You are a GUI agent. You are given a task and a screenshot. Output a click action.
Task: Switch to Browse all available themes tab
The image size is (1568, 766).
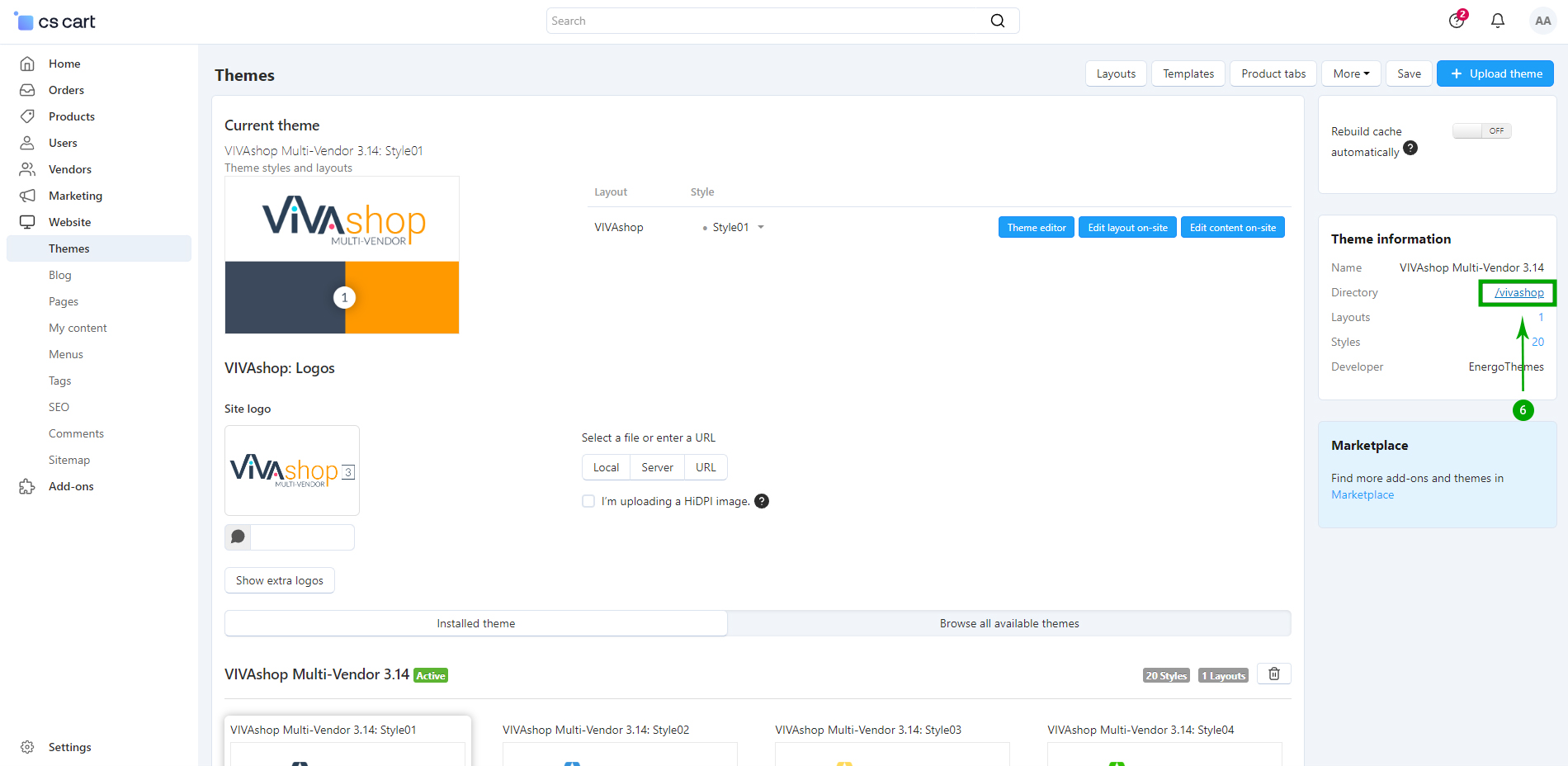(1008, 623)
